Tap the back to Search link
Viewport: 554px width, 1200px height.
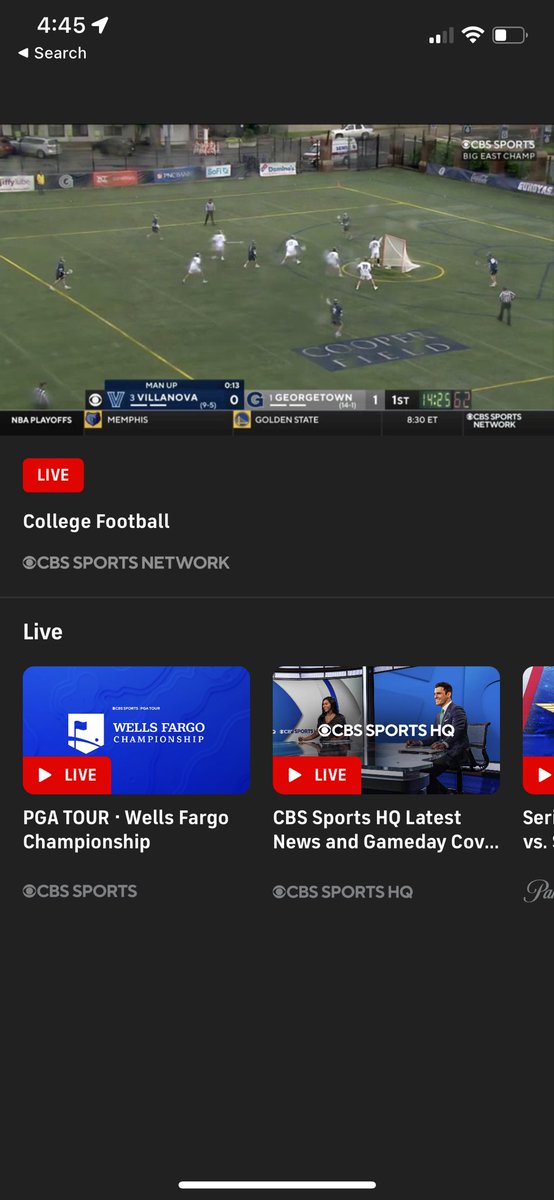coord(52,53)
